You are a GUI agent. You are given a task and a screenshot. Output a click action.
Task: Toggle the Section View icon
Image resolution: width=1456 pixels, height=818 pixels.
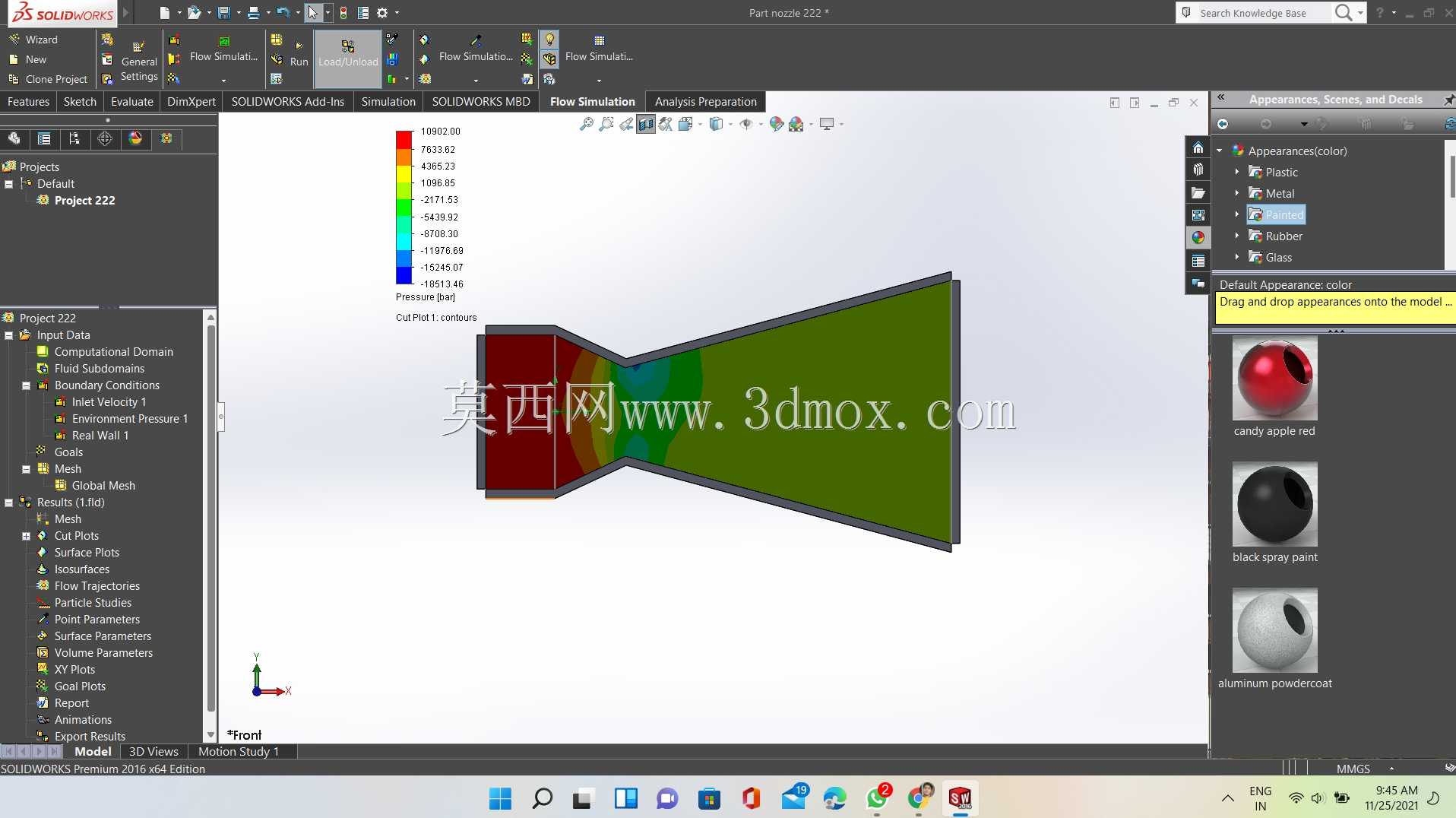[x=646, y=124]
